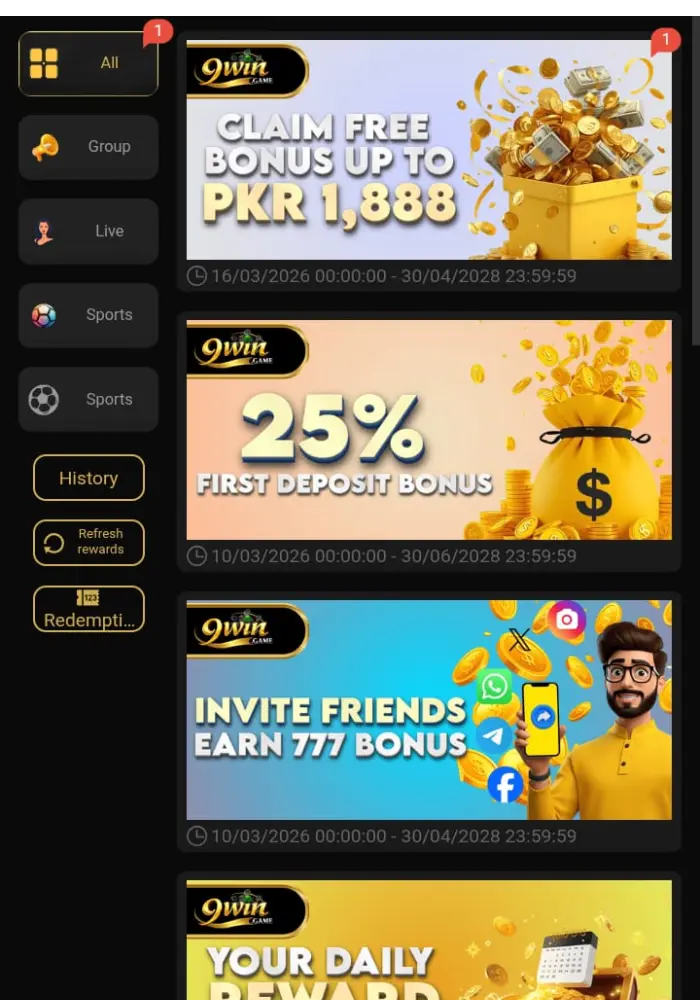This screenshot has width=700, height=1000.
Task: Open the Your Daily Reward banner
Action: [429, 940]
